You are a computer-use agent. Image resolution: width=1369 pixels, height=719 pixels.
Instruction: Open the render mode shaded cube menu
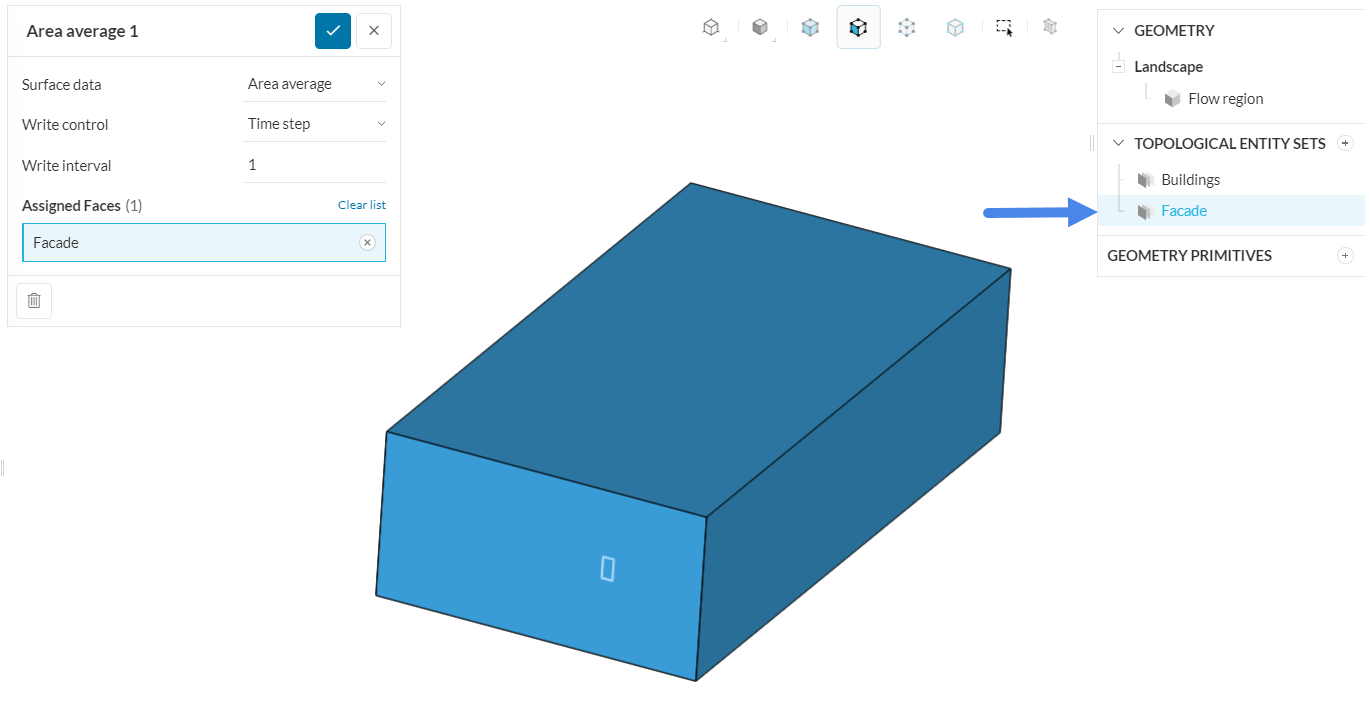coord(761,28)
